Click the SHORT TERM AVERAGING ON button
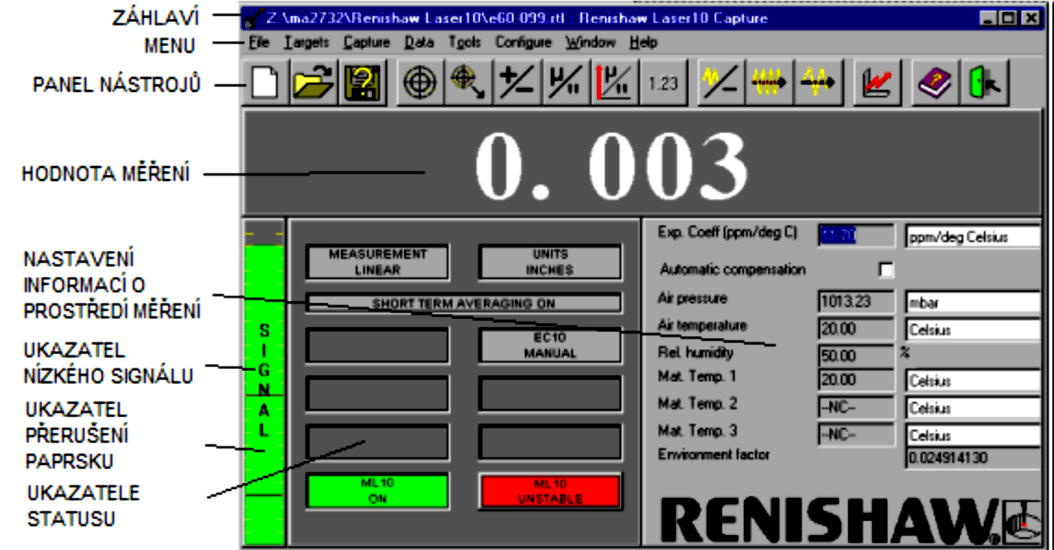 pyautogui.click(x=464, y=303)
